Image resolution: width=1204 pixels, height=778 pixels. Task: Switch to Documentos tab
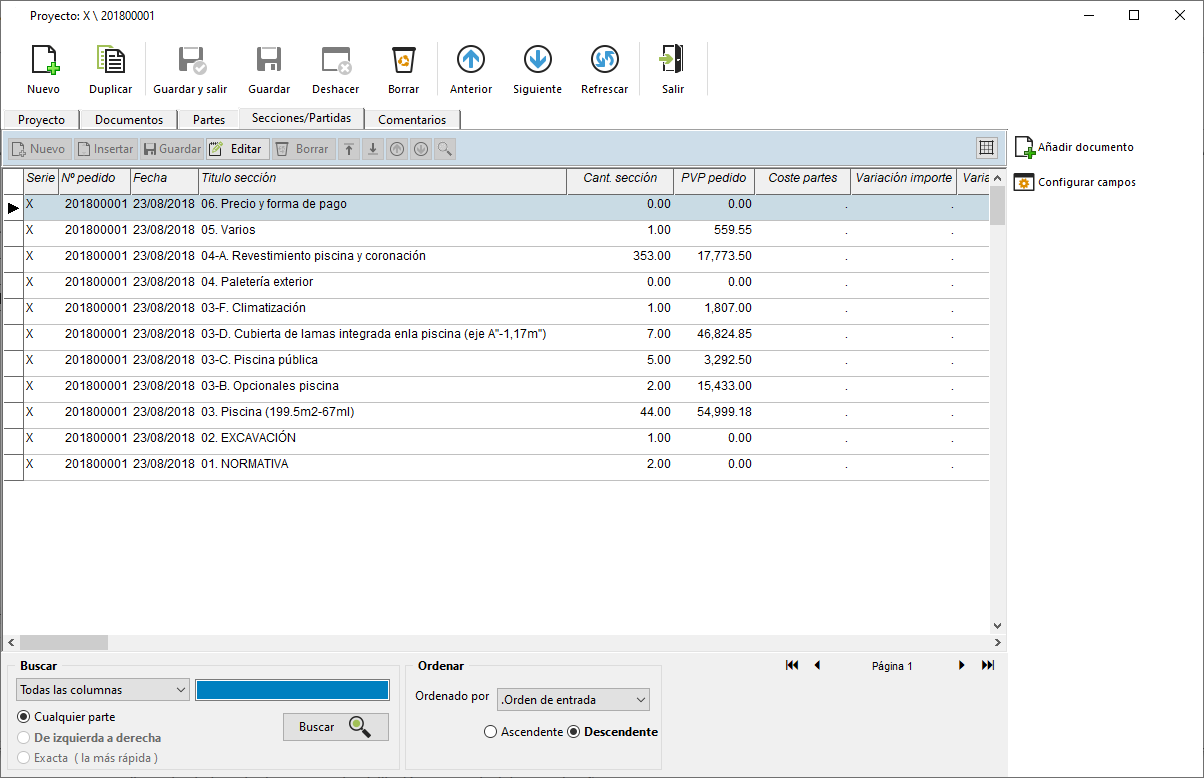pyautogui.click(x=129, y=119)
